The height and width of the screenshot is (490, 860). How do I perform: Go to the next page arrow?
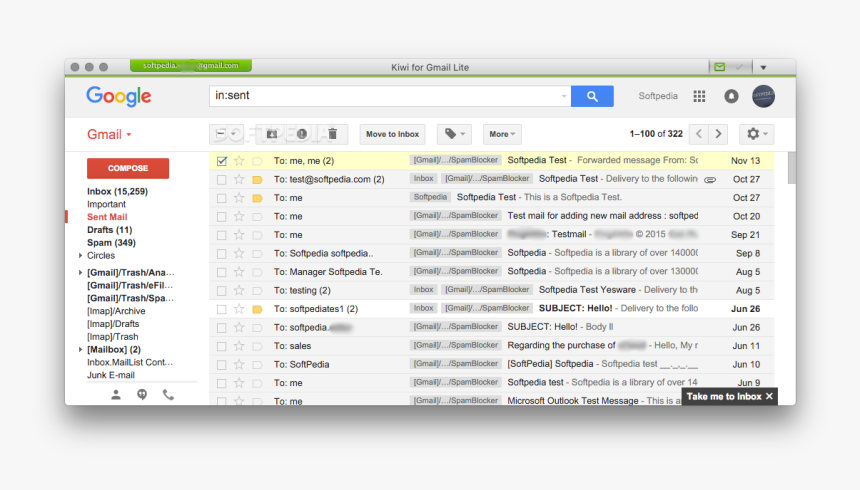click(718, 134)
